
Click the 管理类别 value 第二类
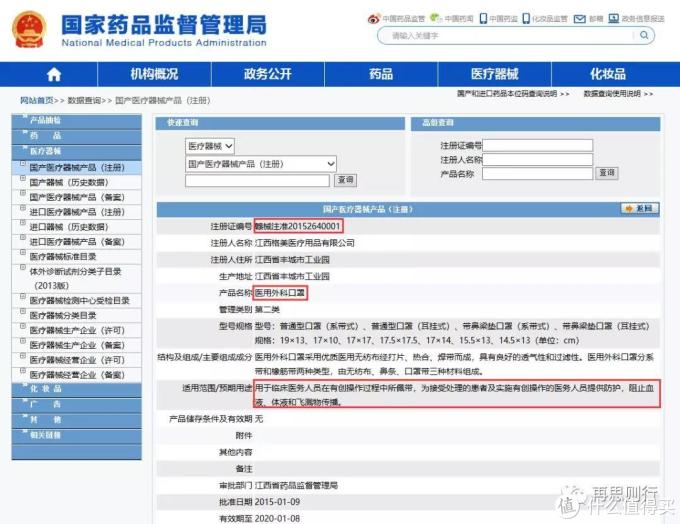268,309
